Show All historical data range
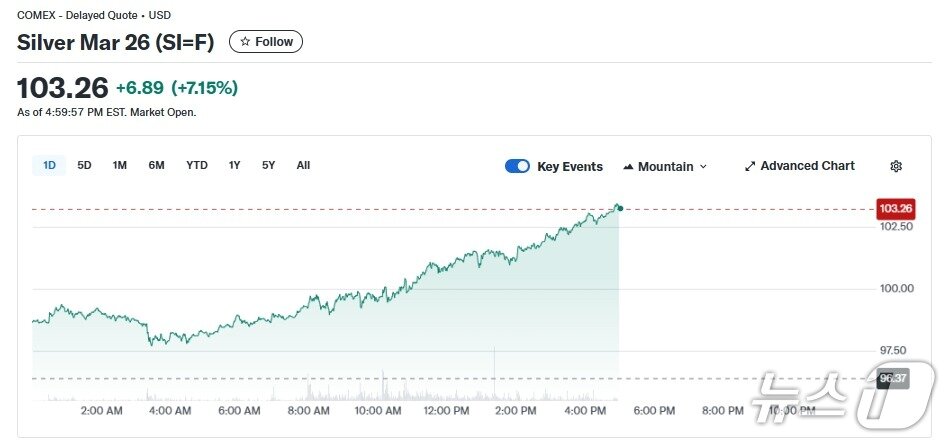949x443 pixels. tap(303, 165)
